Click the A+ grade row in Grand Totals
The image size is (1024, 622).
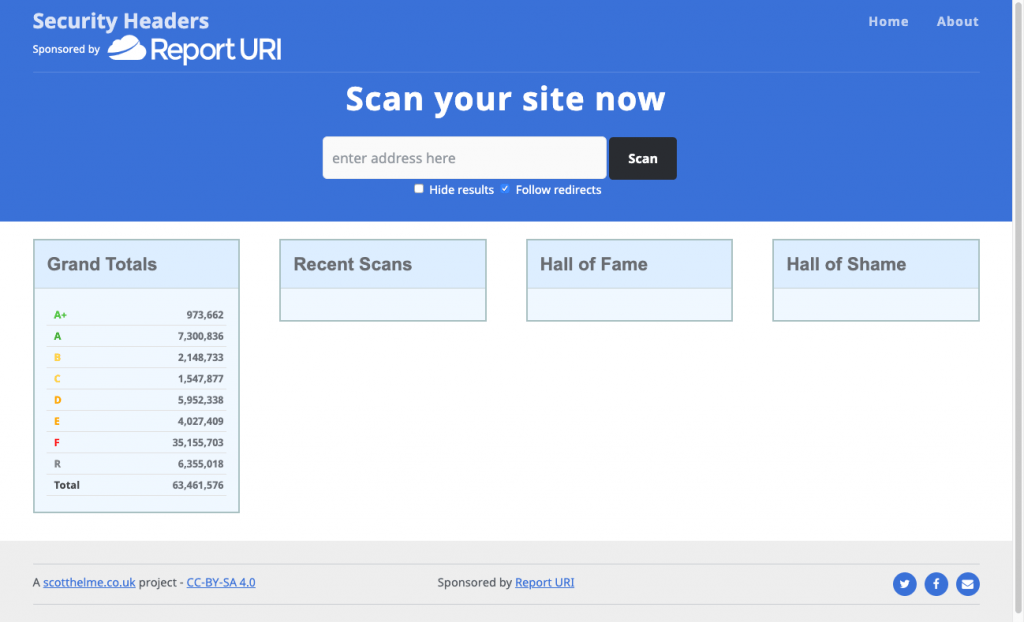coord(136,314)
